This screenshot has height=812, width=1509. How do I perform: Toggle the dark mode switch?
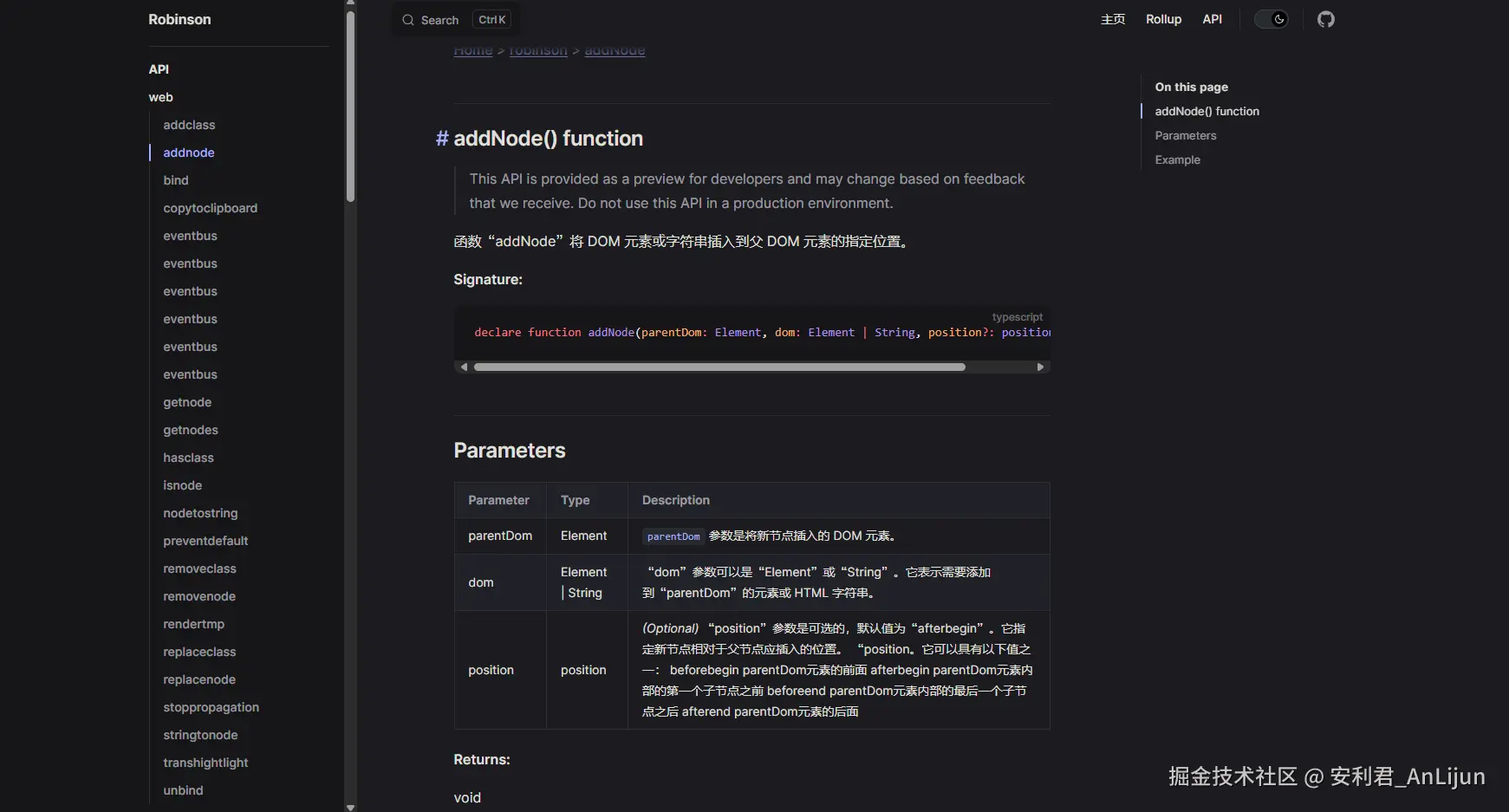coord(1272,19)
